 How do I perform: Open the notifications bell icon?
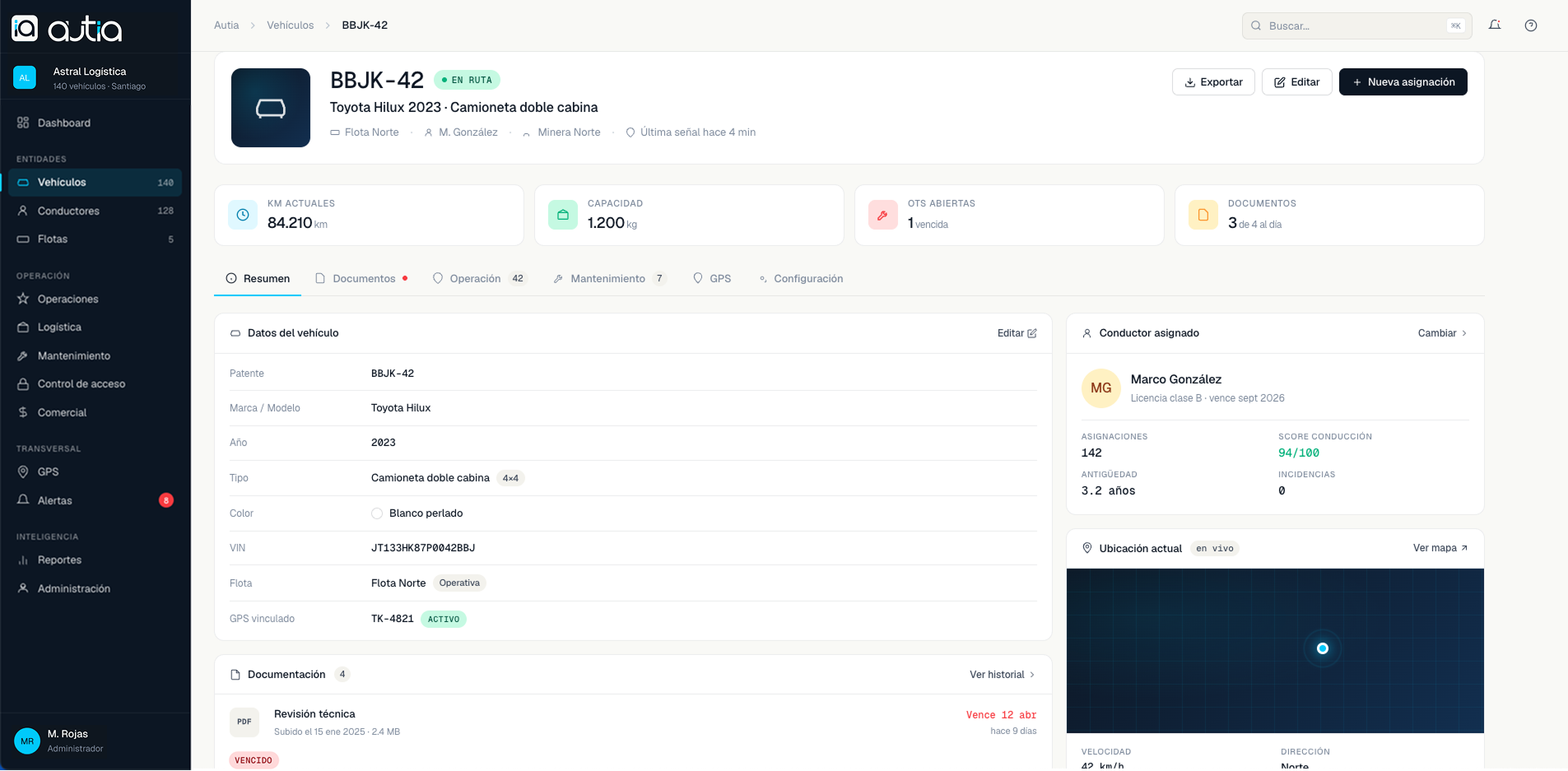pyautogui.click(x=1495, y=26)
